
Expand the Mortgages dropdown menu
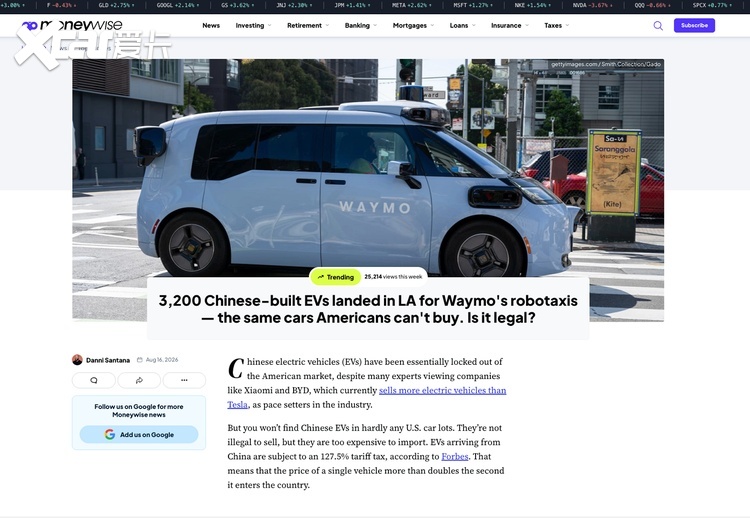coord(413,25)
